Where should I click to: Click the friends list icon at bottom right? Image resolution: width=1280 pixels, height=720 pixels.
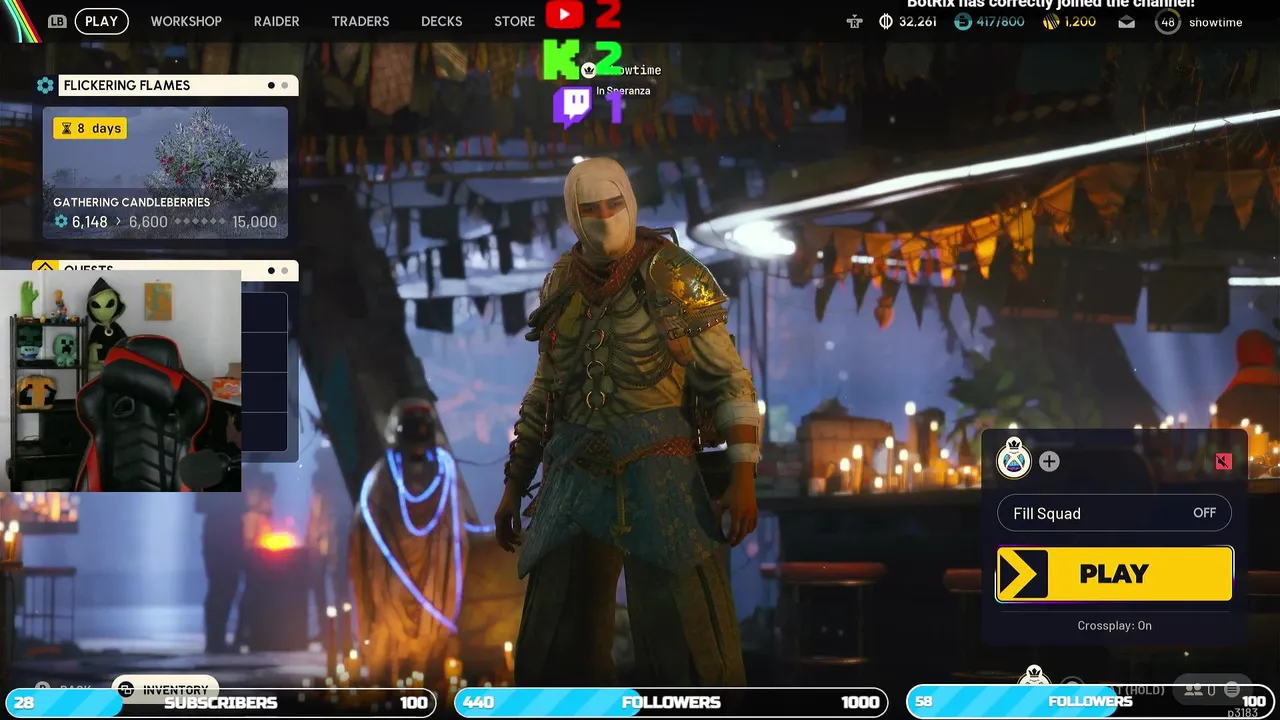coord(1192,689)
